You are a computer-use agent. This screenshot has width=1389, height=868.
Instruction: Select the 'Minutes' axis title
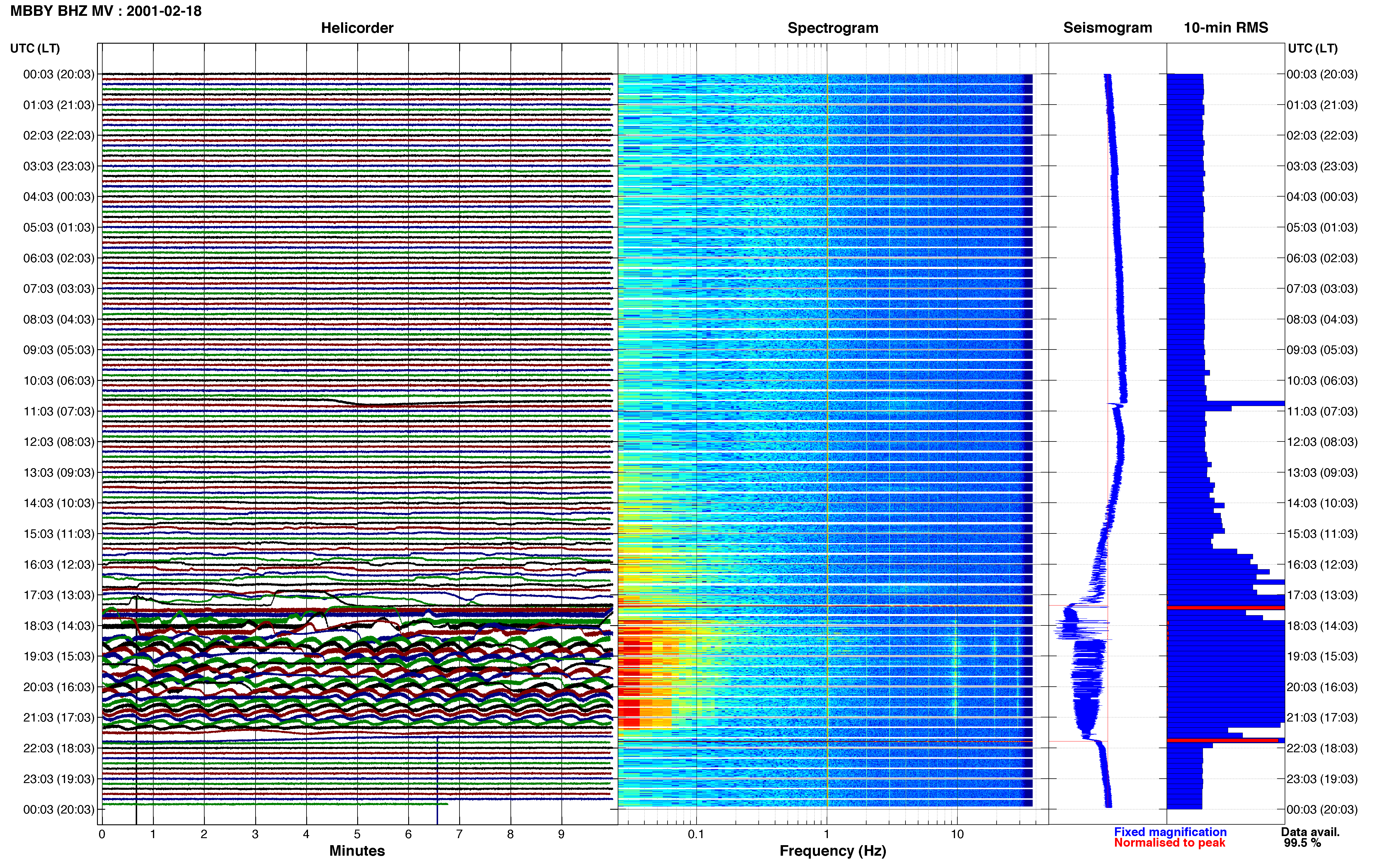point(357,851)
